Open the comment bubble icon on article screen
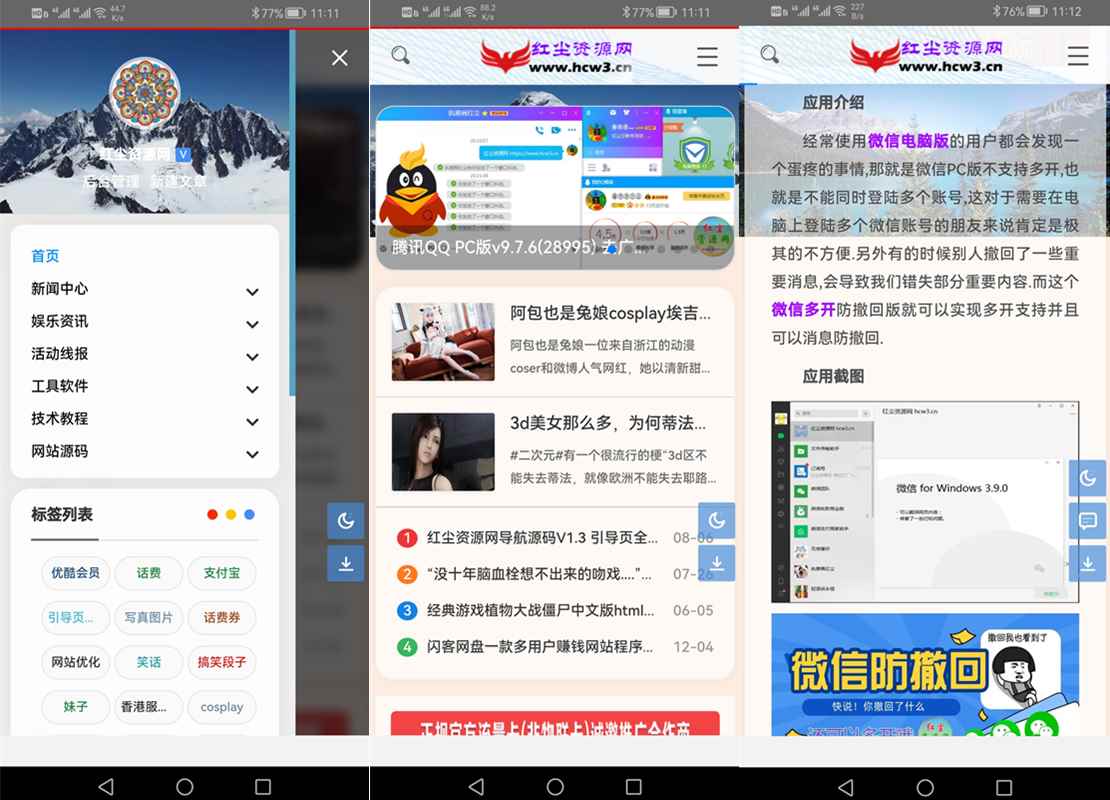This screenshot has width=1110, height=800. (1087, 521)
